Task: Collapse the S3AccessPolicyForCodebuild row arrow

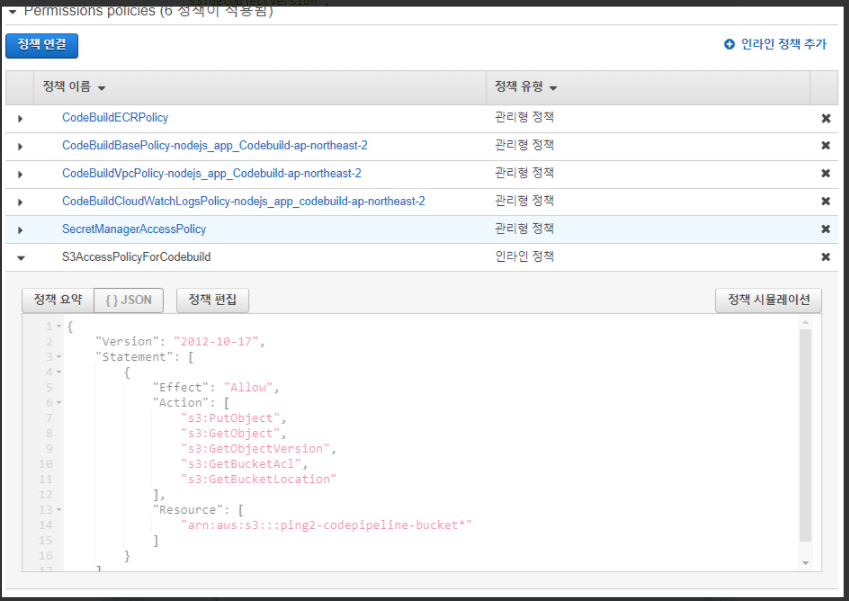Action: point(21,258)
